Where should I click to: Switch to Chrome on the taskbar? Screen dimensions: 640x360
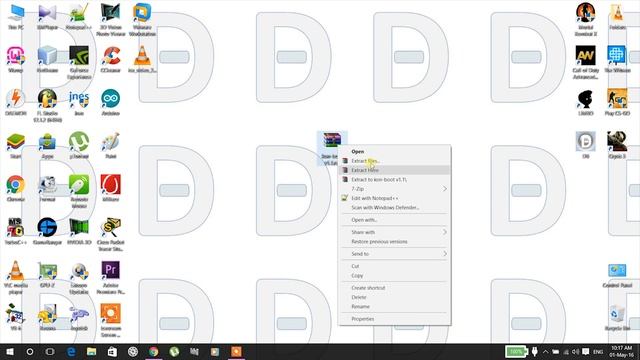153,351
